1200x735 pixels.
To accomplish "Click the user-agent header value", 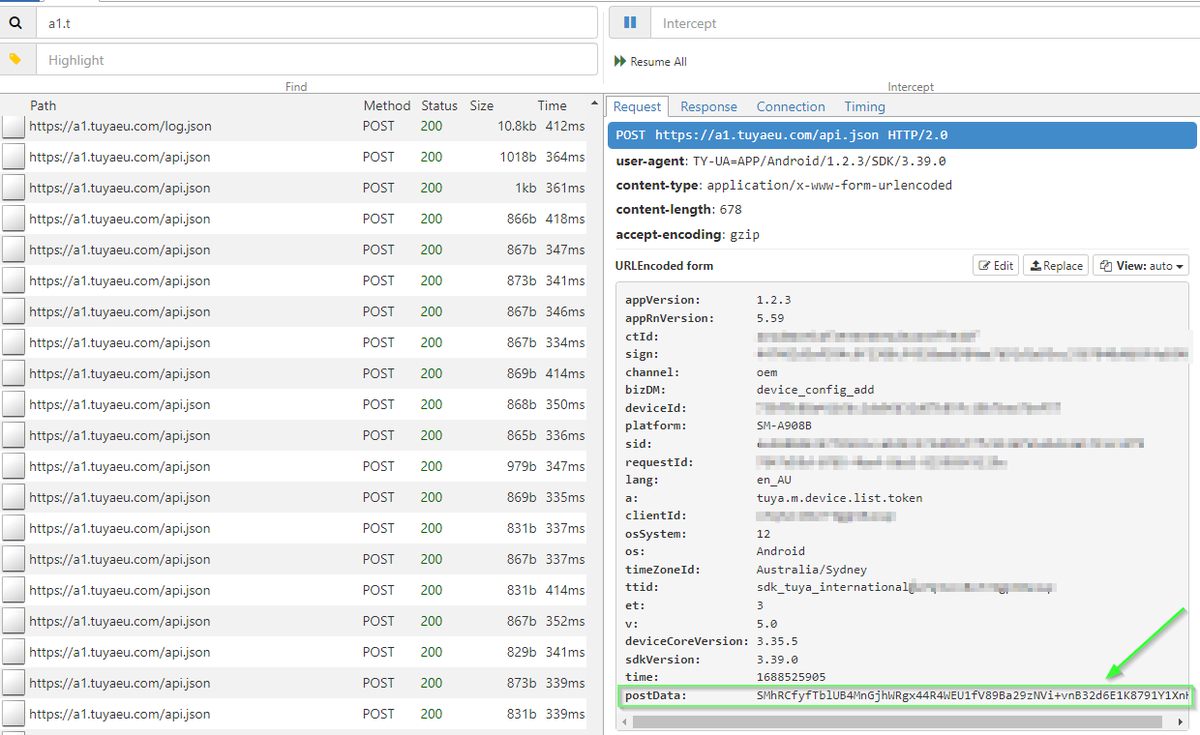I will click(x=819, y=161).
